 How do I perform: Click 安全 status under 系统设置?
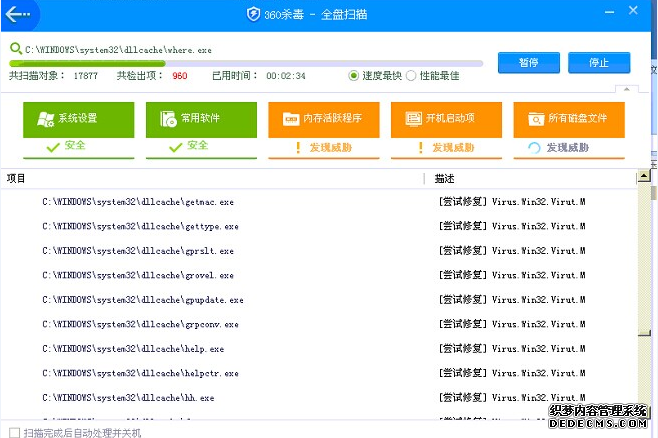click(75, 145)
